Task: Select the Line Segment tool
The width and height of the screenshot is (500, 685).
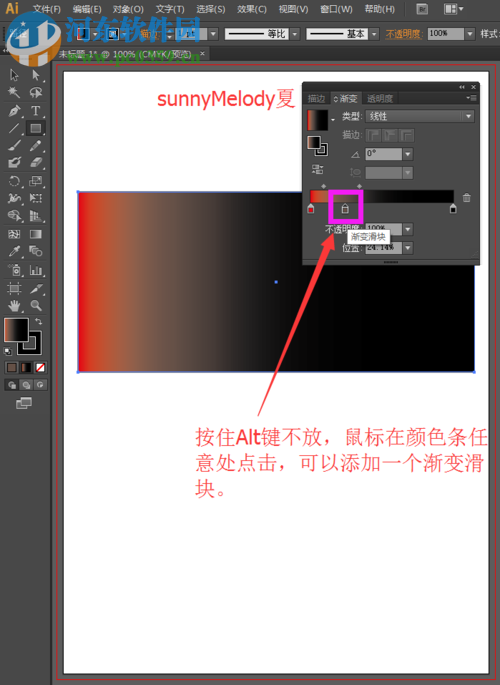Action: pyautogui.click(x=14, y=128)
